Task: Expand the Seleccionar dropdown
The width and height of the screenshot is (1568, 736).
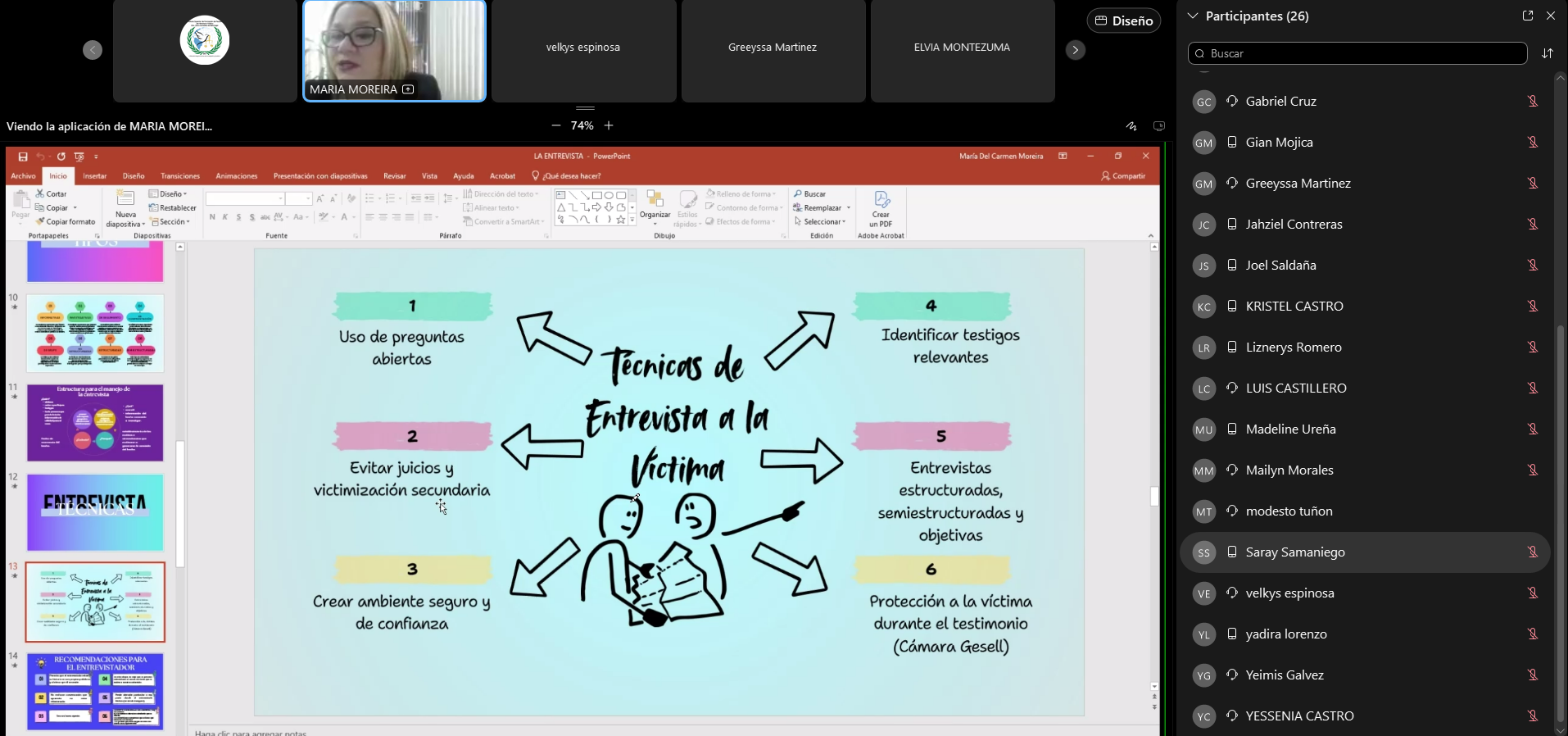Action: (824, 222)
